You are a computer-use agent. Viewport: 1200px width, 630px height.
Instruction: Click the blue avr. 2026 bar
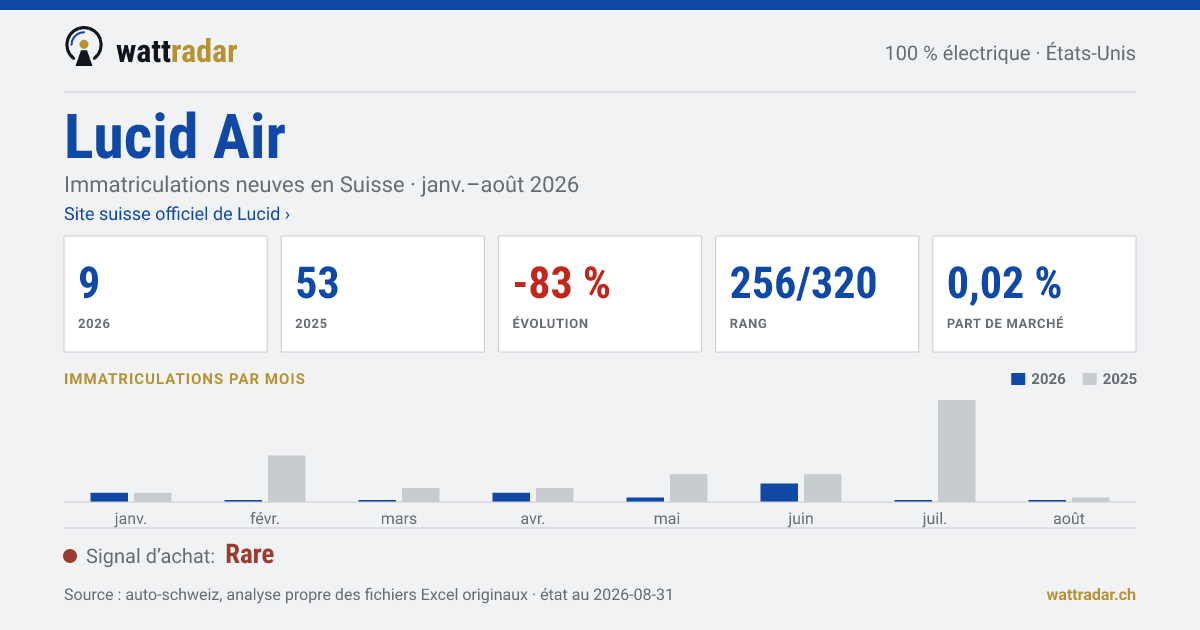(x=511, y=497)
